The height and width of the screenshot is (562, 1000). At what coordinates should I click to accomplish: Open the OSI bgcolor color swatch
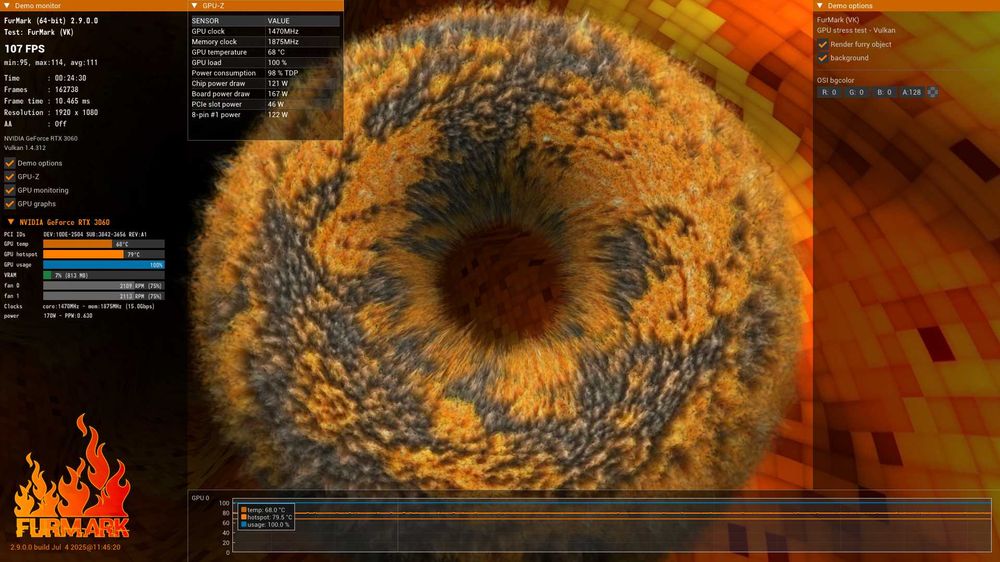(932, 92)
